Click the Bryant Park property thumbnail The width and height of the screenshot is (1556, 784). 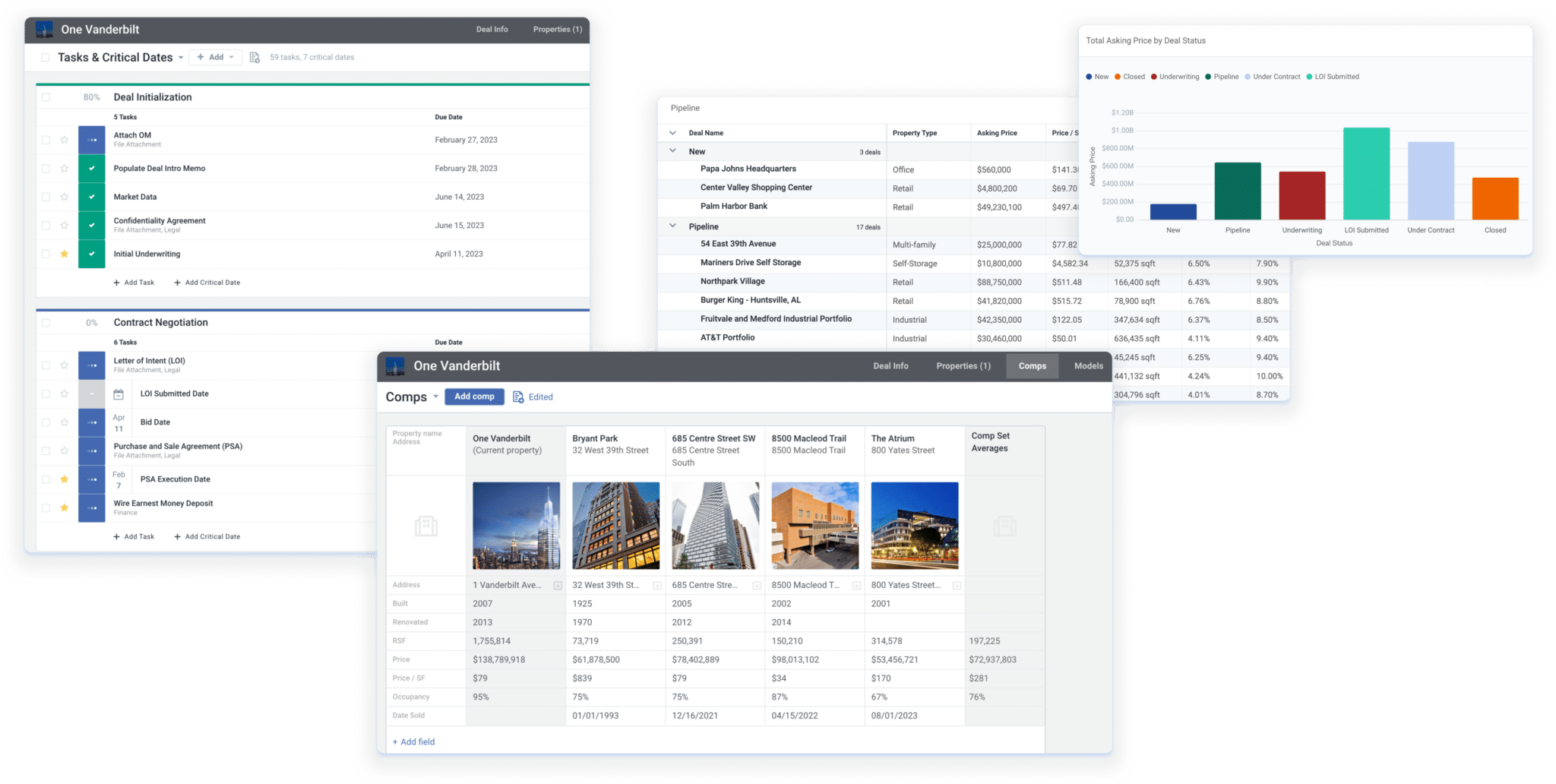(615, 525)
